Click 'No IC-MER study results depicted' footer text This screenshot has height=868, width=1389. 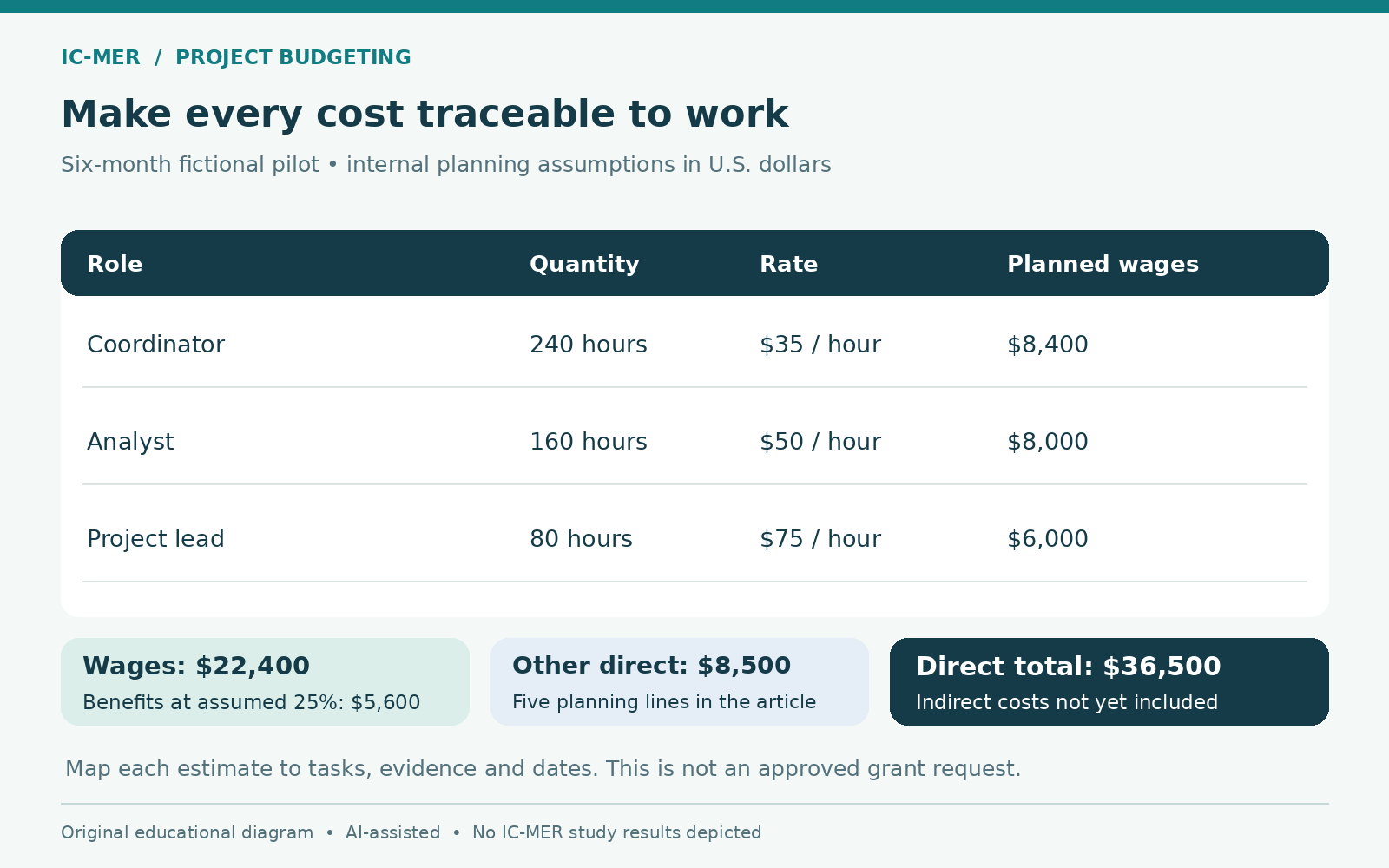(616, 832)
